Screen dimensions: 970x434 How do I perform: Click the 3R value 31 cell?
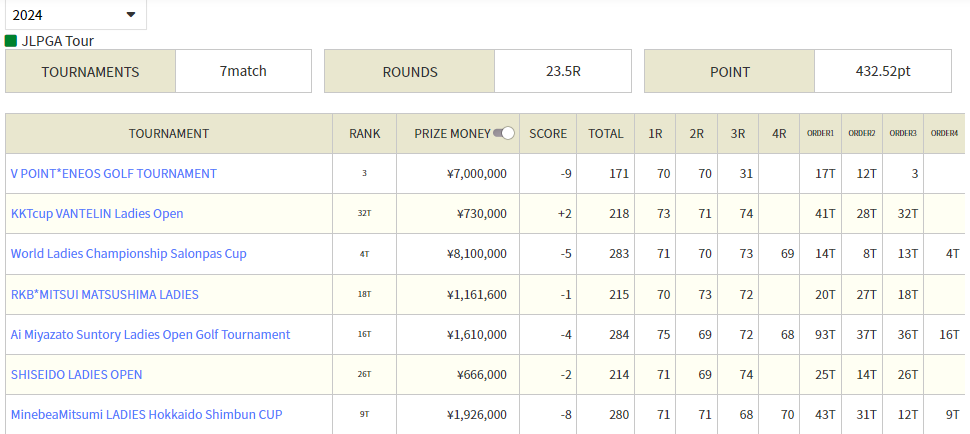(x=738, y=174)
